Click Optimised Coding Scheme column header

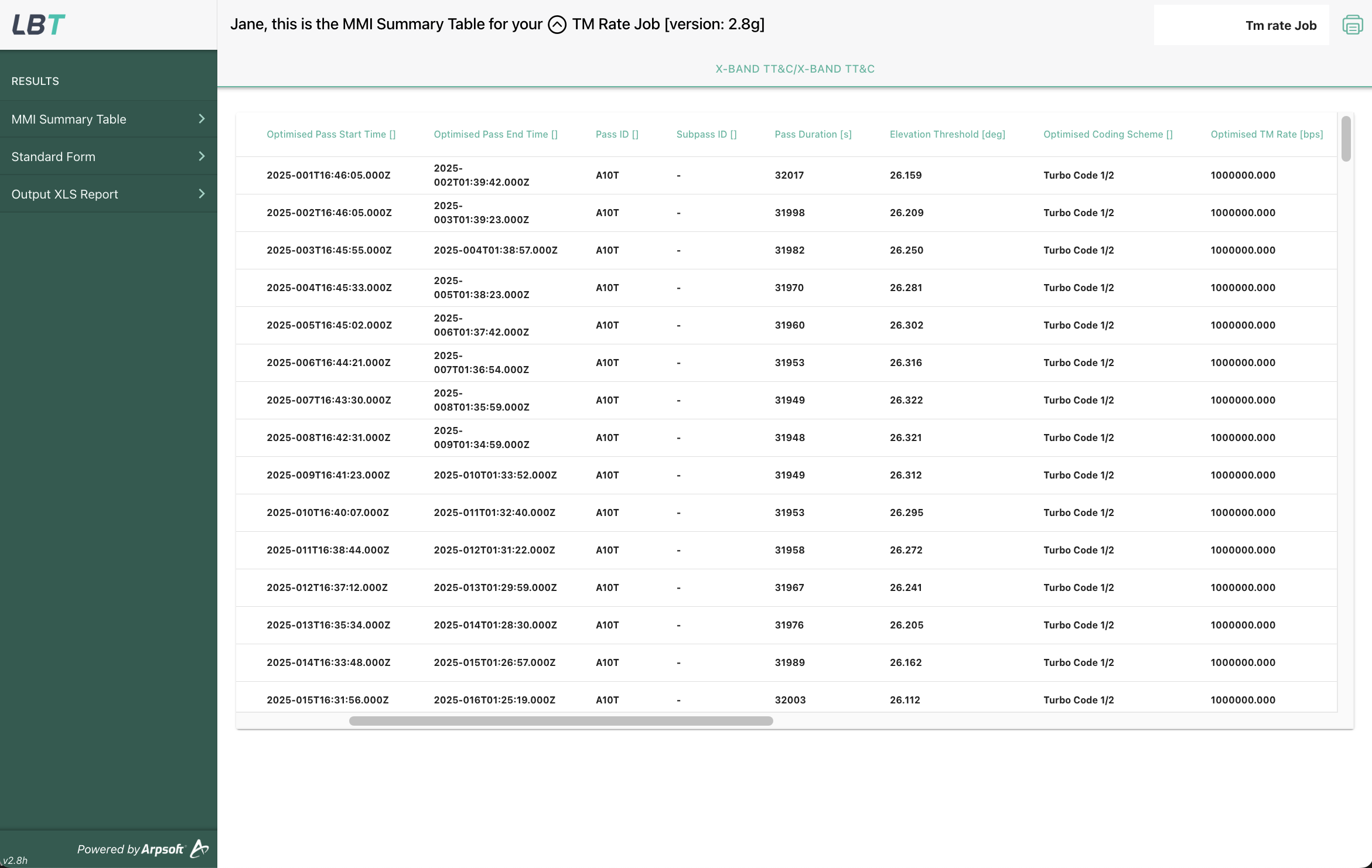[1107, 135]
